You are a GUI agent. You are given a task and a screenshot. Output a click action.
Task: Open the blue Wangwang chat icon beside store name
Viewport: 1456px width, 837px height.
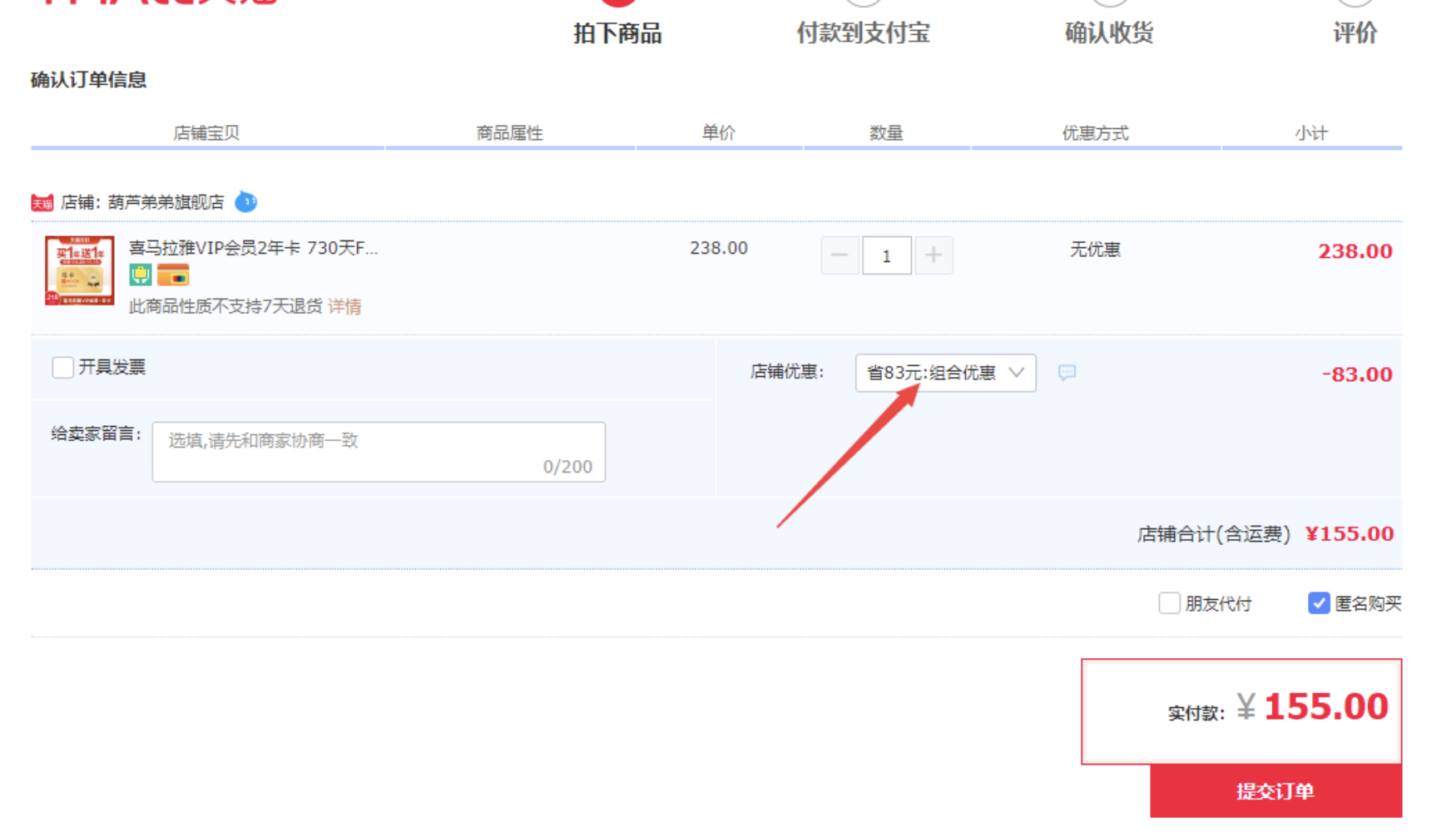pyautogui.click(x=246, y=201)
